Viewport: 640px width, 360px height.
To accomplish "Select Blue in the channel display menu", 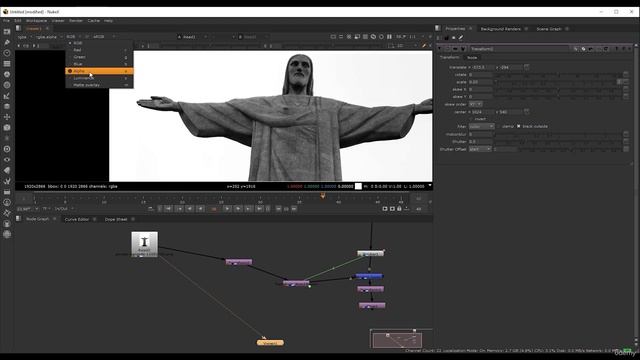I will coord(99,64).
